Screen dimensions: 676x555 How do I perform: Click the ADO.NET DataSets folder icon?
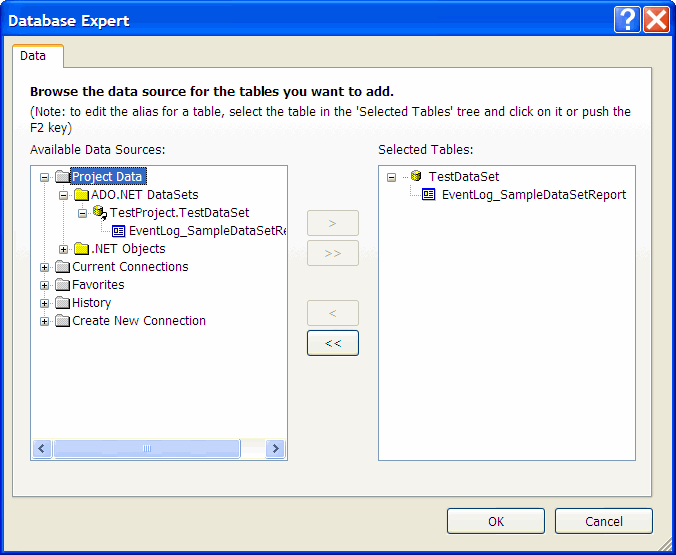pyautogui.click(x=81, y=195)
